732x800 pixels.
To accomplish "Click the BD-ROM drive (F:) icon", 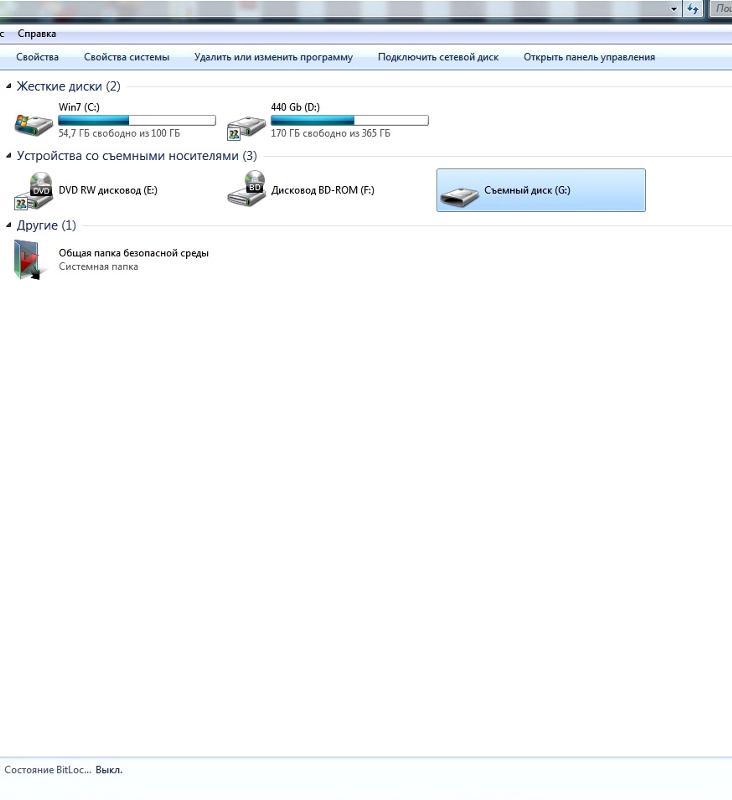I will [x=245, y=189].
